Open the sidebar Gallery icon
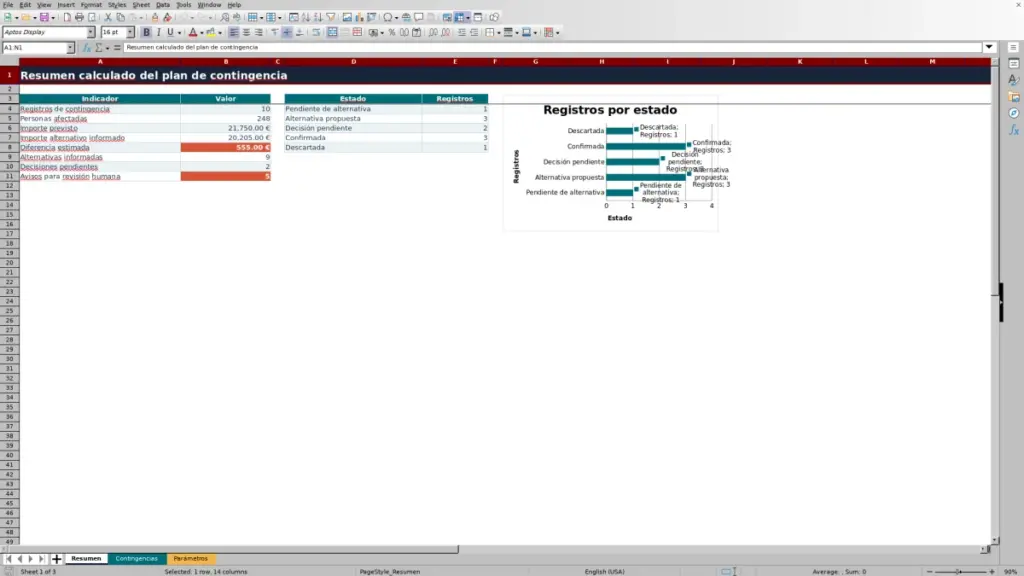The height and width of the screenshot is (576, 1024). [x=1014, y=97]
